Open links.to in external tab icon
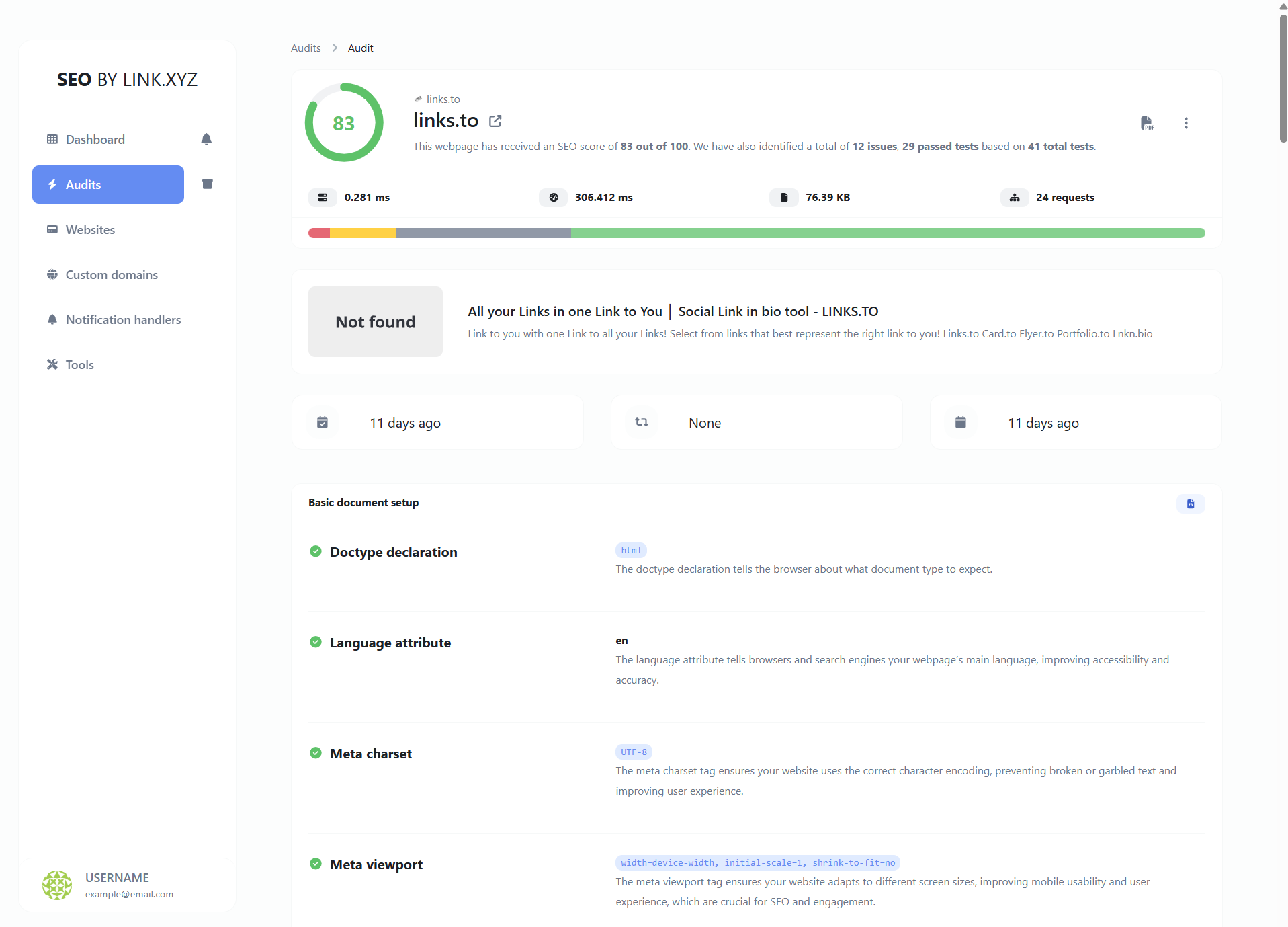This screenshot has height=927, width=1288. (495, 121)
